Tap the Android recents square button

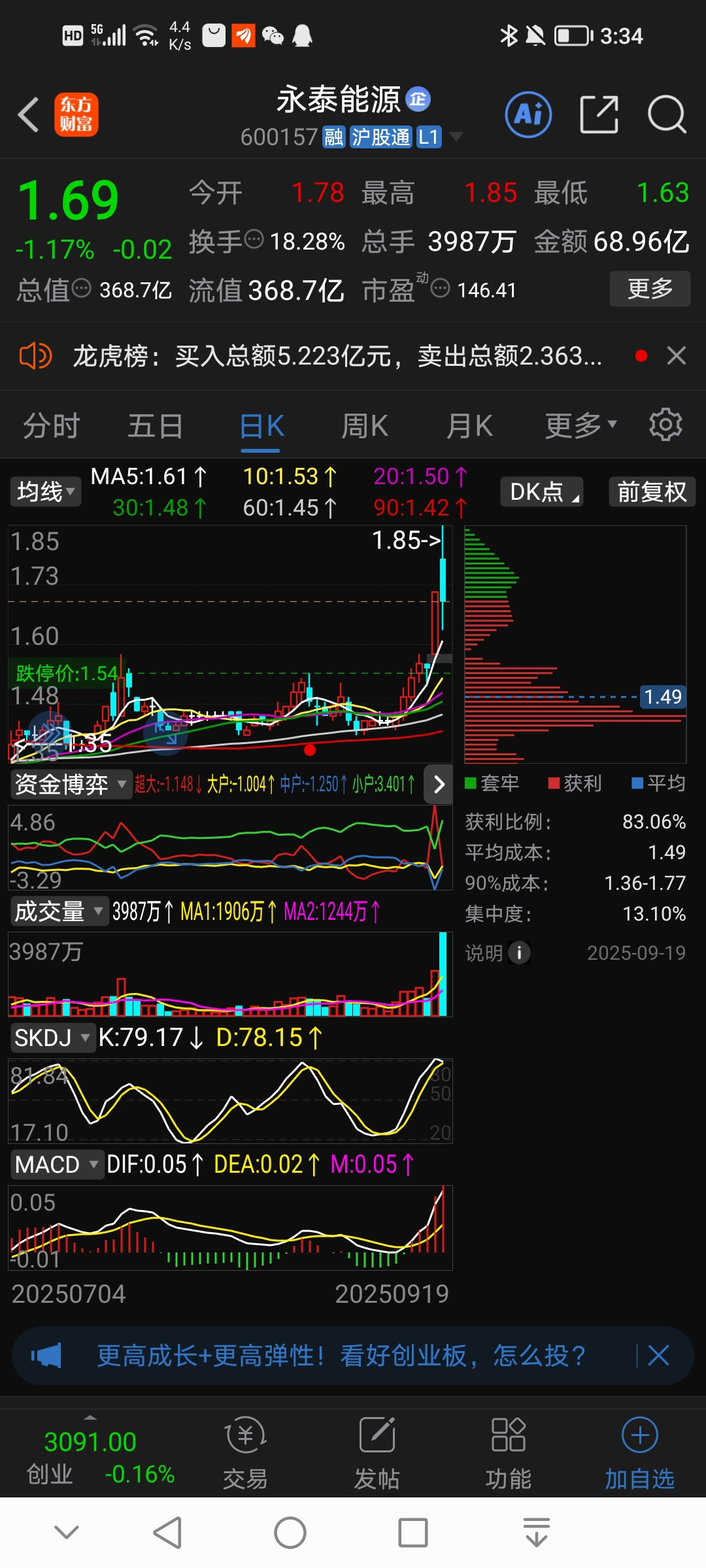tap(413, 1533)
